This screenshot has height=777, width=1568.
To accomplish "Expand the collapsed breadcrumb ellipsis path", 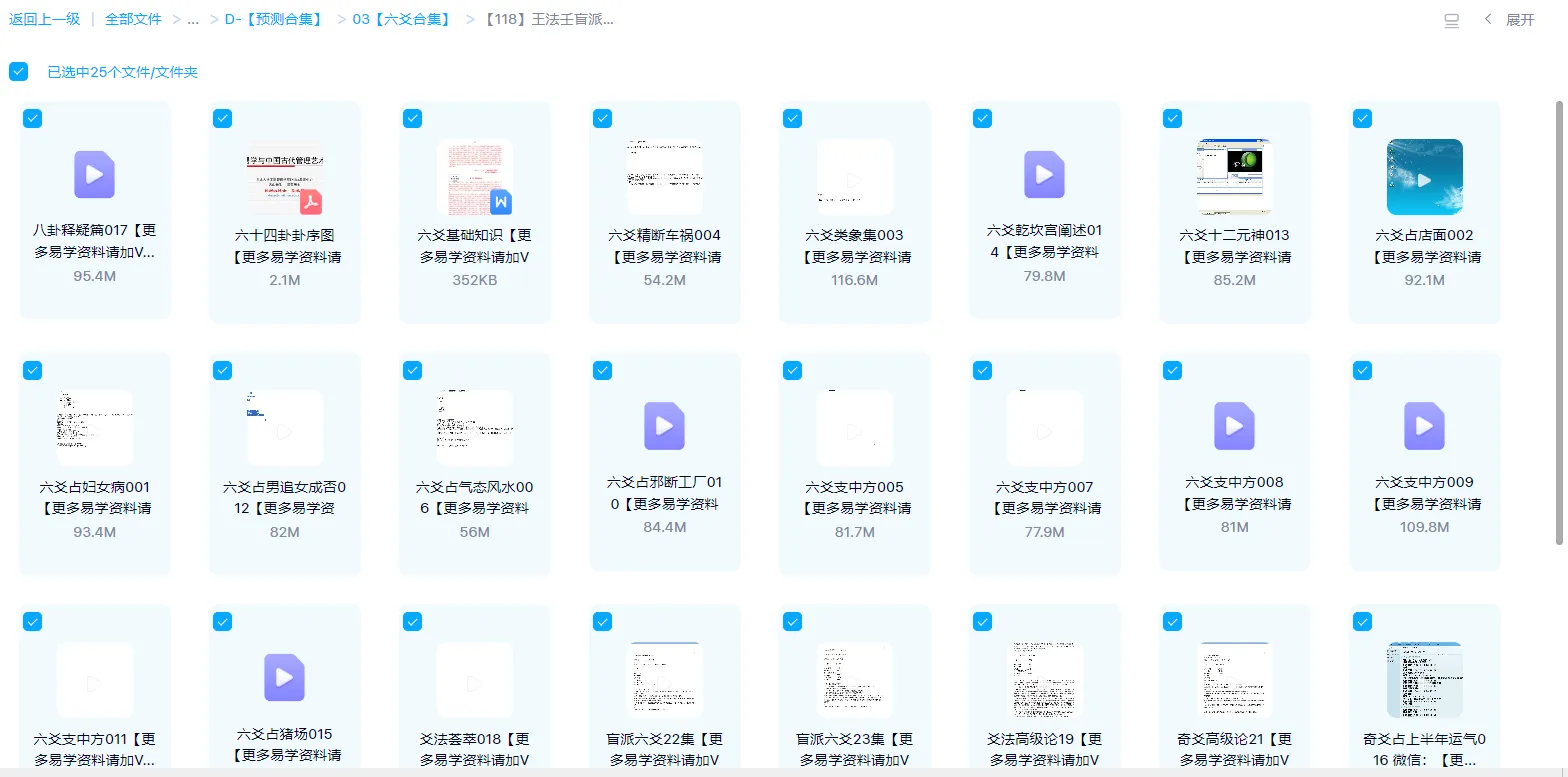I will click(192, 19).
